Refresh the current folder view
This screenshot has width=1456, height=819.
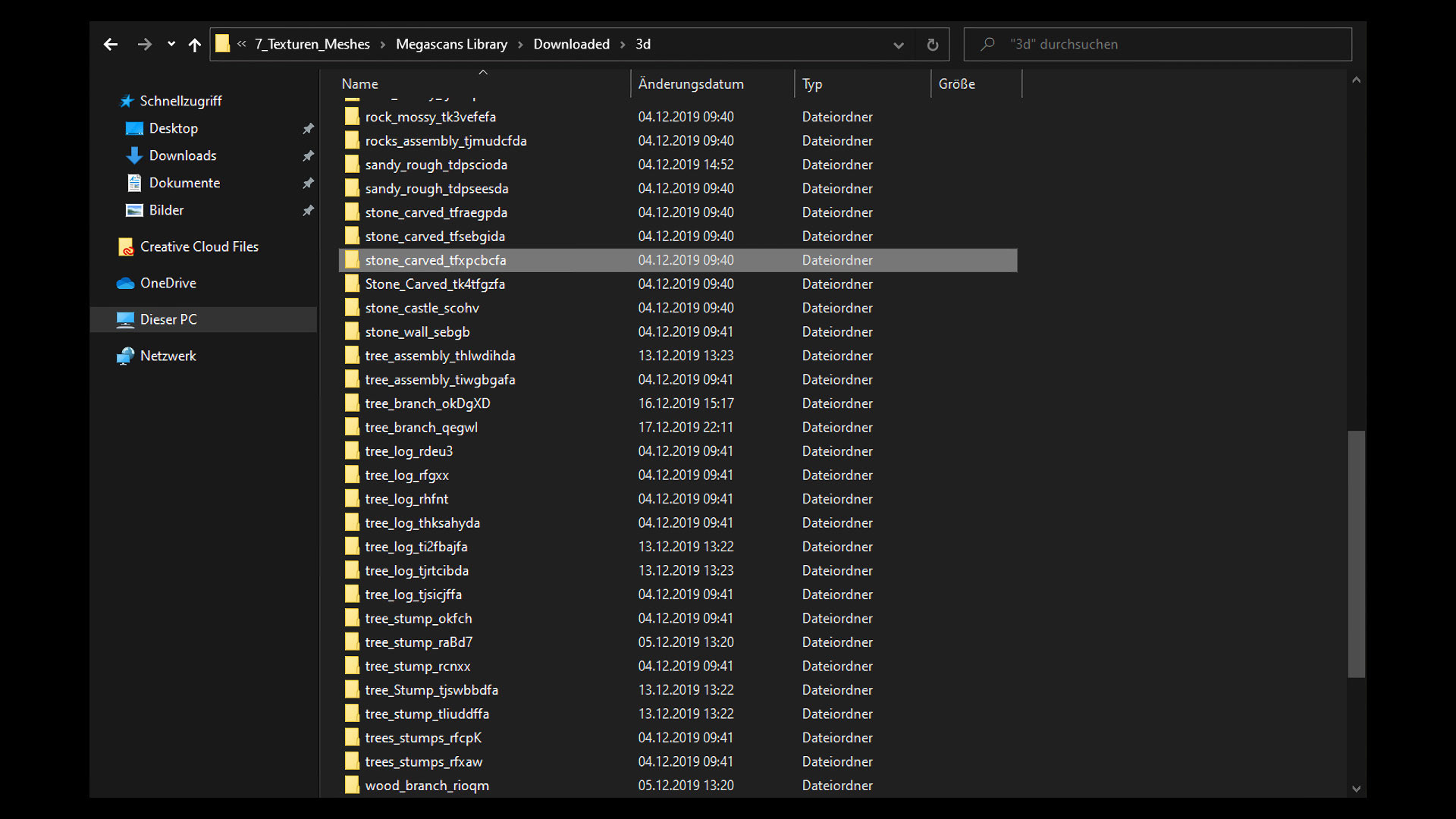(932, 45)
